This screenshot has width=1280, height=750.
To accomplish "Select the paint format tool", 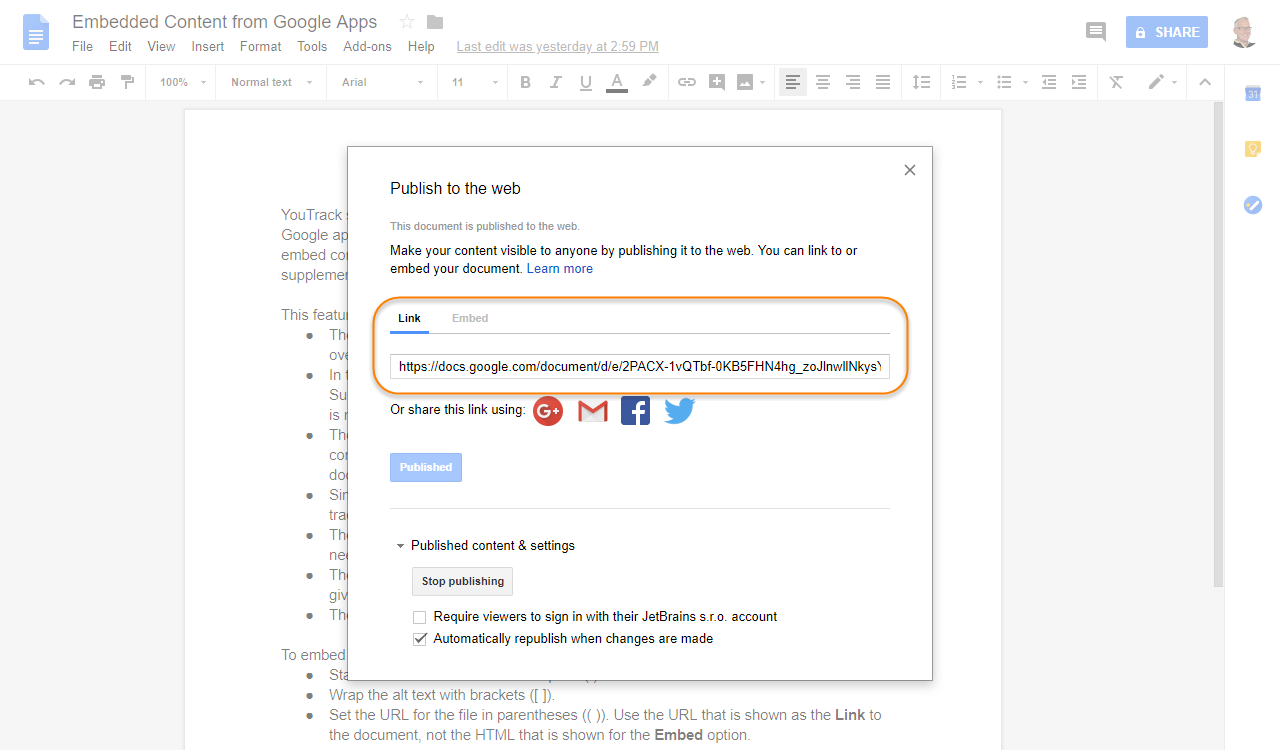I will coord(127,81).
